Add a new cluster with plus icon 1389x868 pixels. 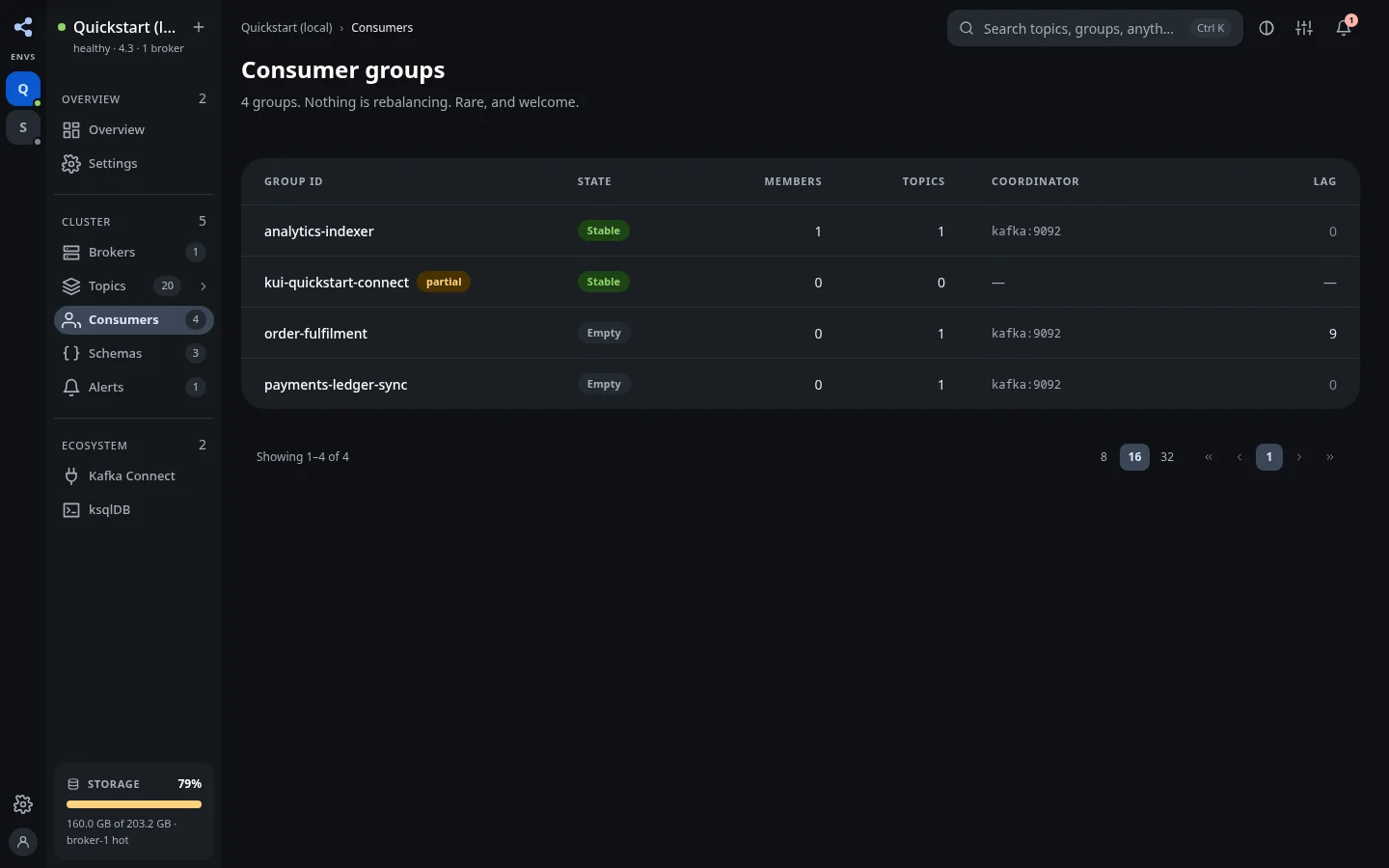[199, 27]
